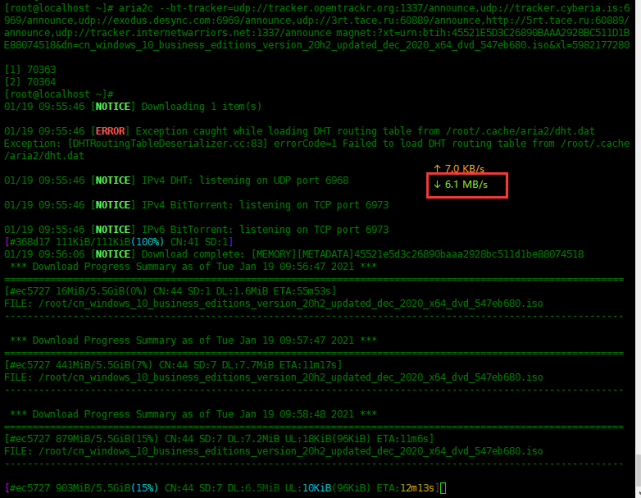The height and width of the screenshot is (498, 641).
Task: Click '#368d17 111KiB/111KiB(100%)' progress line
Action: pos(119,242)
